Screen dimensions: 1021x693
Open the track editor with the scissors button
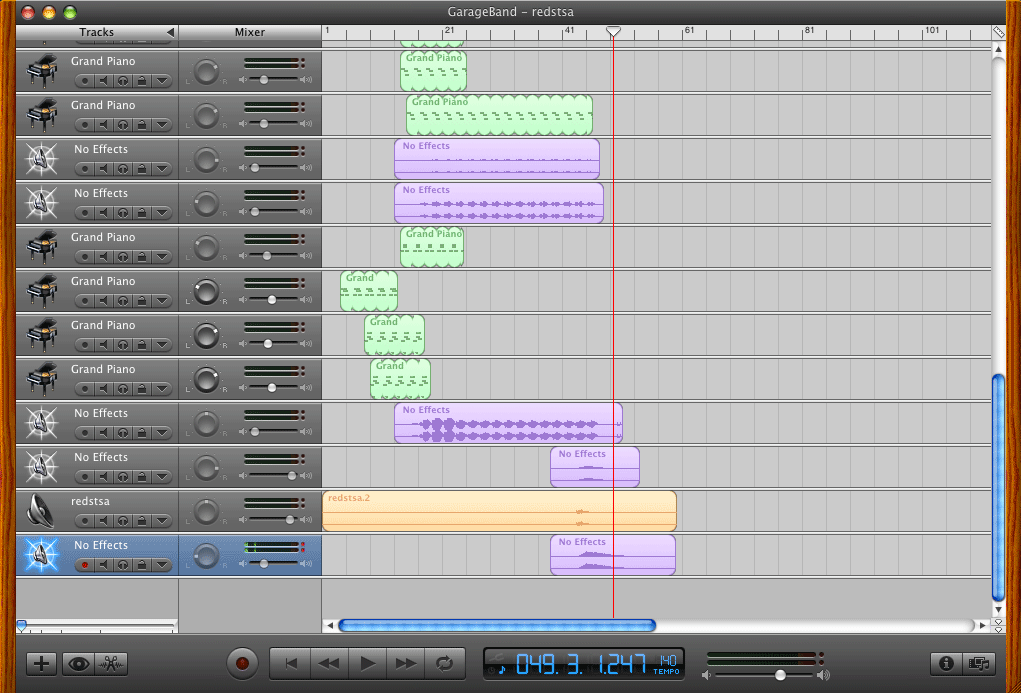[111, 664]
